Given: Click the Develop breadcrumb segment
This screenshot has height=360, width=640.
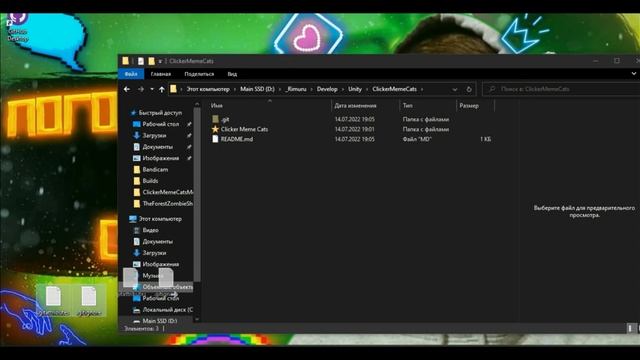Looking at the screenshot, I should [x=327, y=89].
